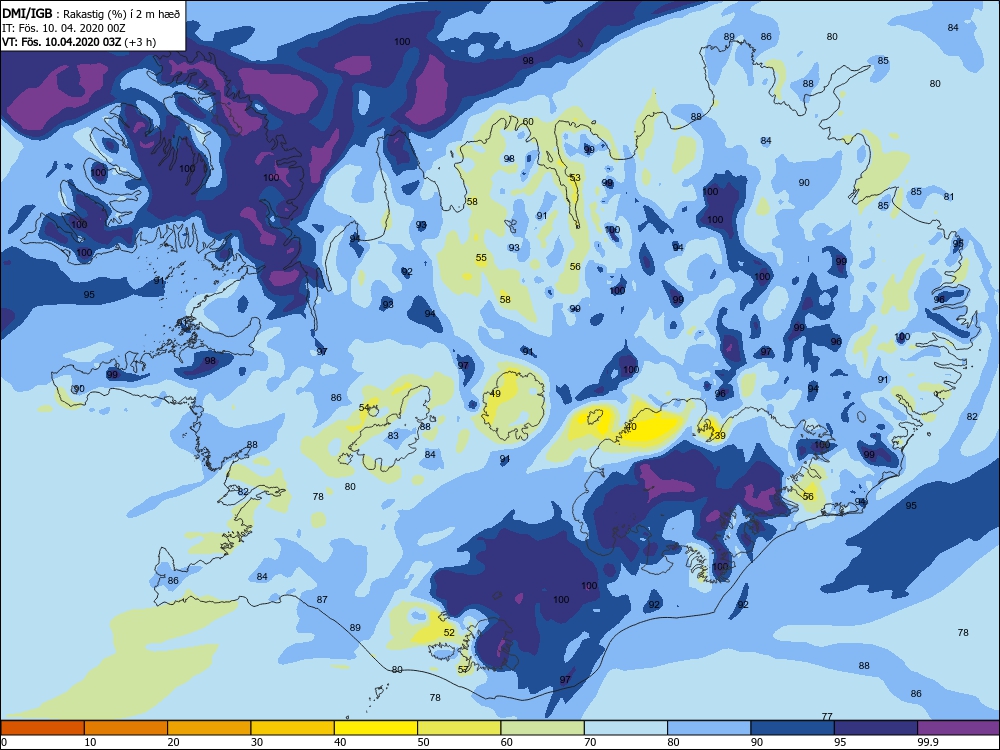Click the 83 humidity value on the map

click(x=393, y=436)
